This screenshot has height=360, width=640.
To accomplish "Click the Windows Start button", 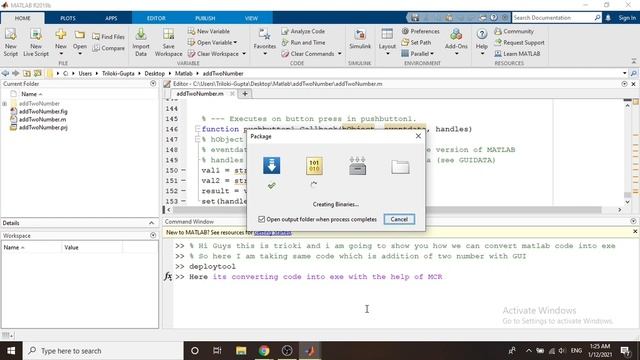I will coord(11,351).
